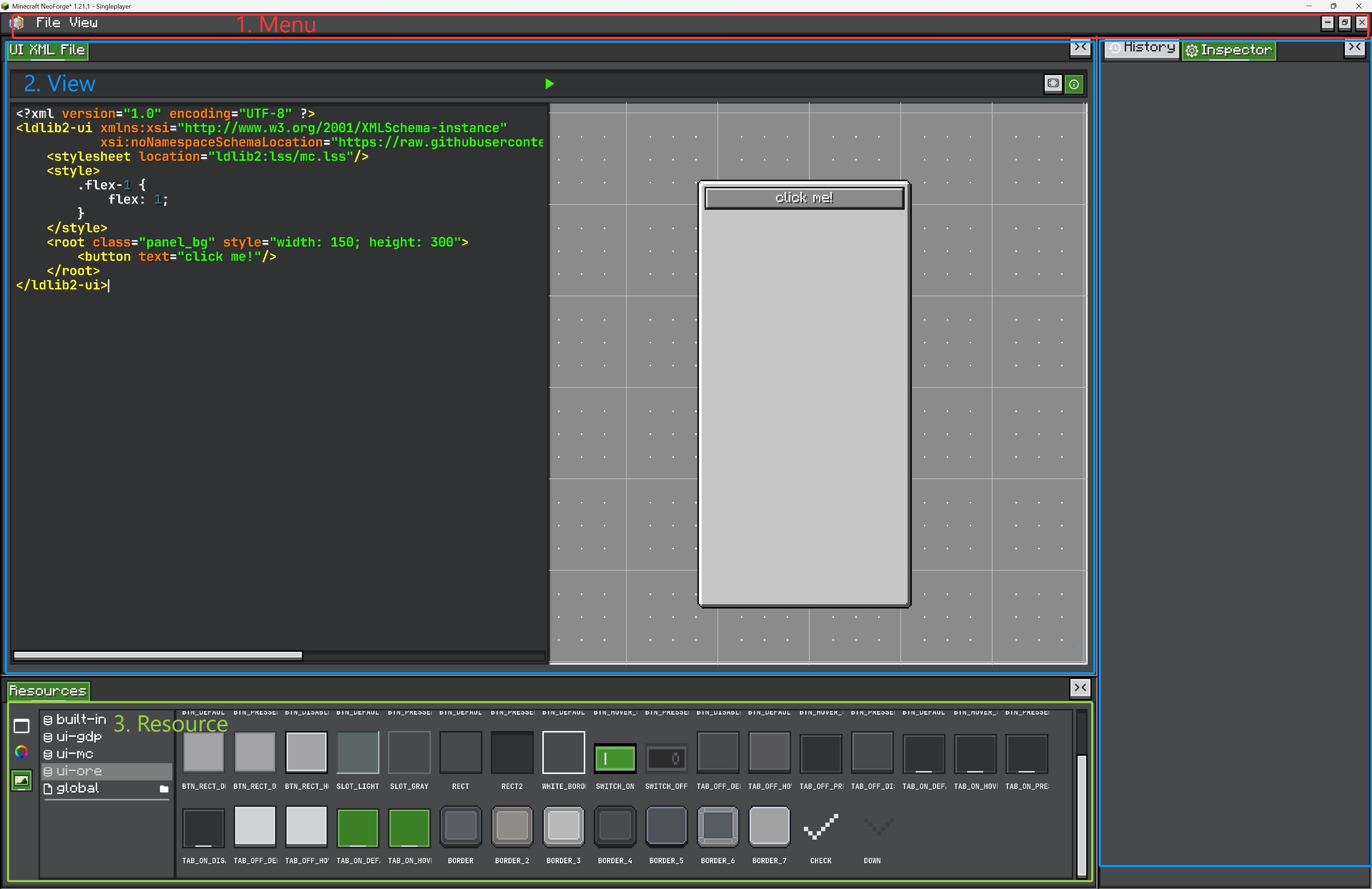
Task: Click the 'click me!' button in preview
Action: pos(804,198)
